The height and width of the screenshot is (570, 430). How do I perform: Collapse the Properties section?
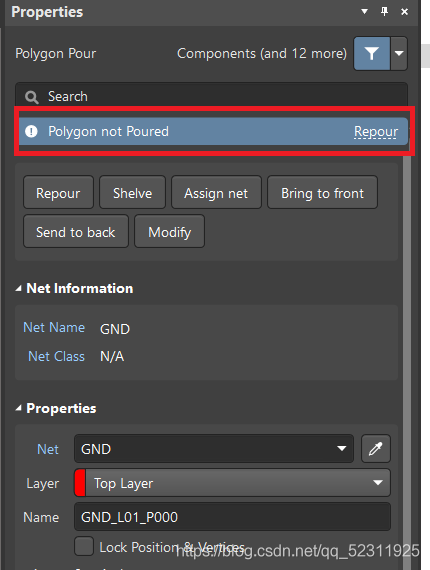point(18,409)
